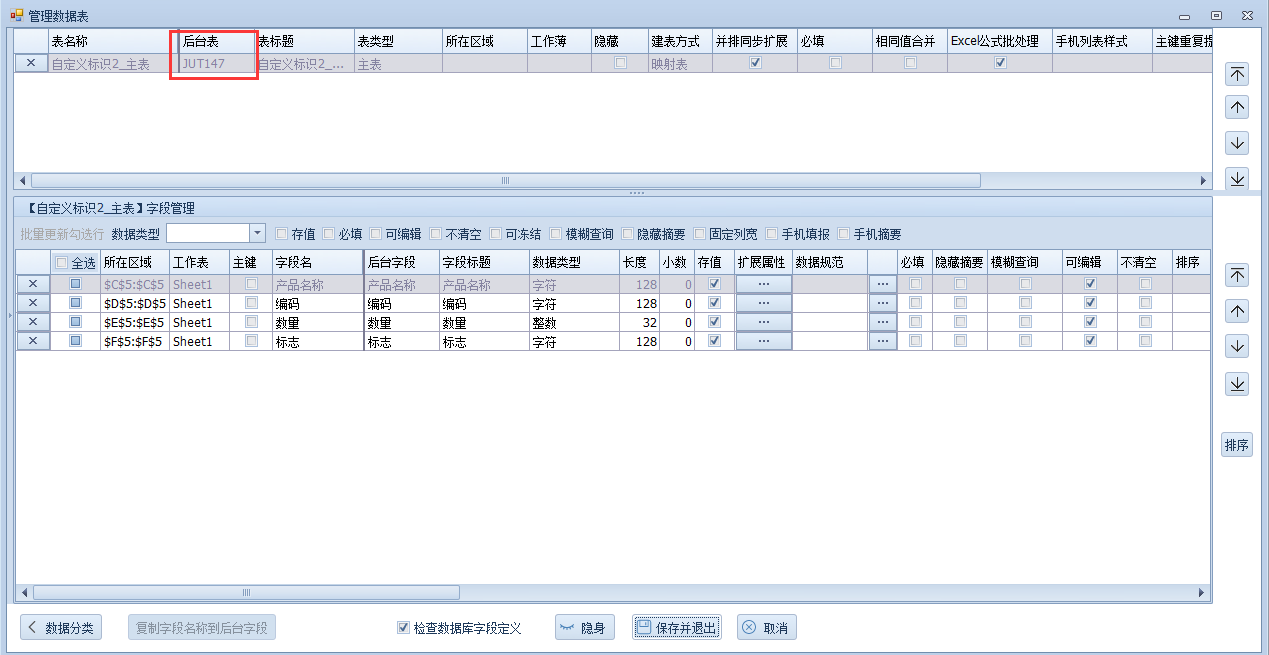Click move-to-top arrow beside upper table
The image size is (1269, 655).
coord(1237,74)
